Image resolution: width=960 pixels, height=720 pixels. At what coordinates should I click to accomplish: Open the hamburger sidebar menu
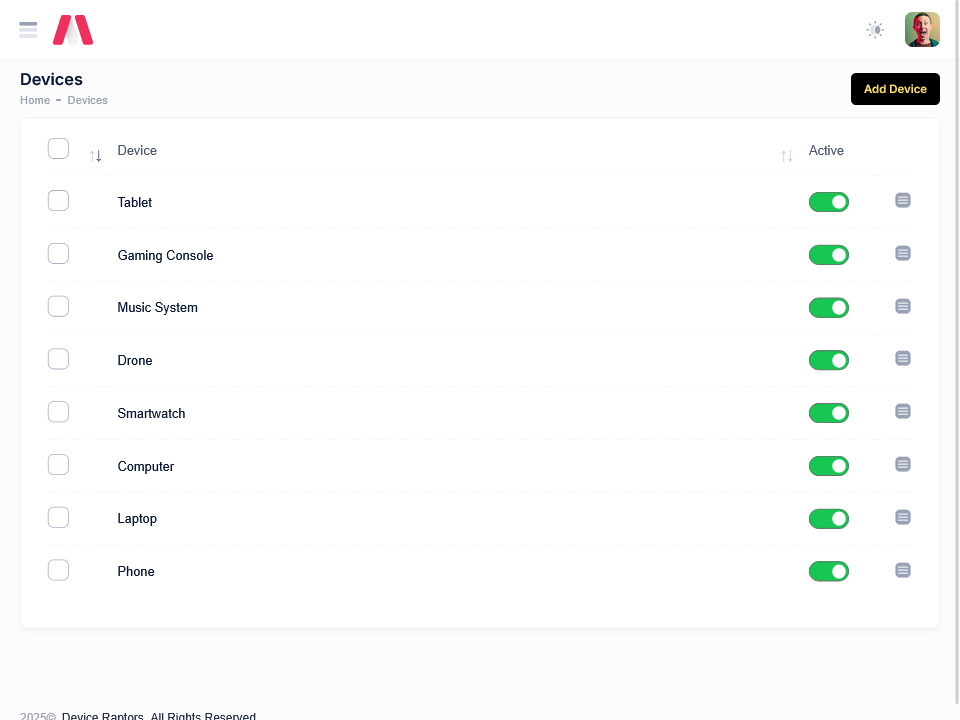coord(28,30)
